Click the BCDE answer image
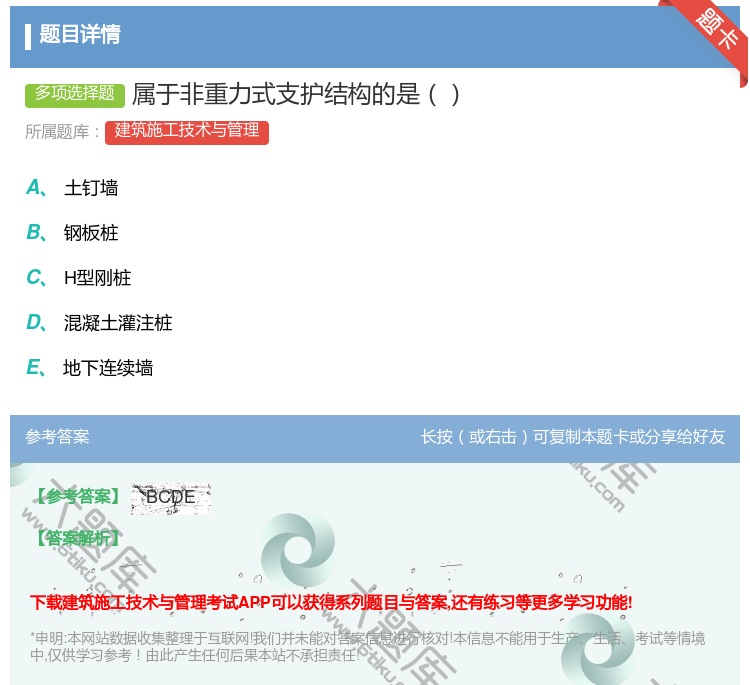 [171, 498]
